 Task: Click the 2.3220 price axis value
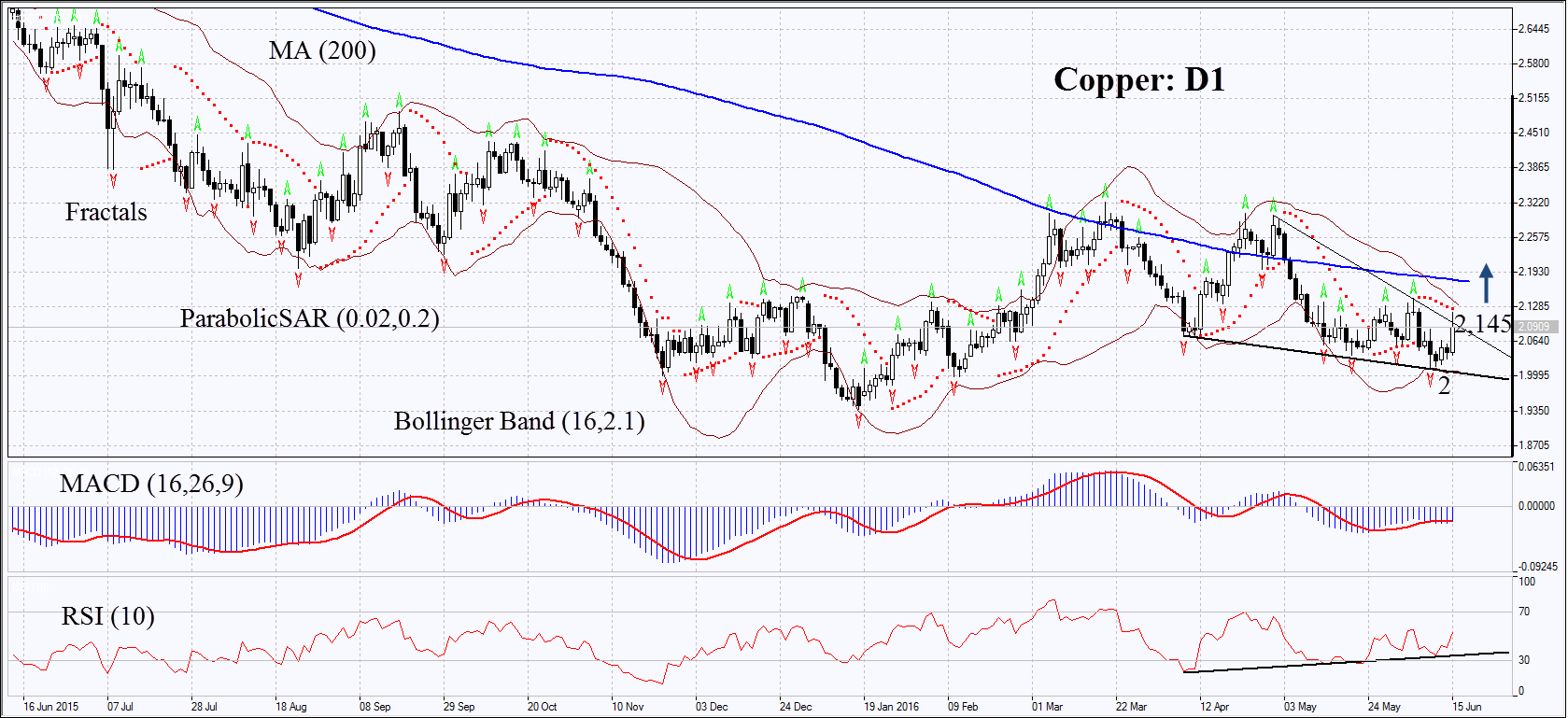(1533, 203)
